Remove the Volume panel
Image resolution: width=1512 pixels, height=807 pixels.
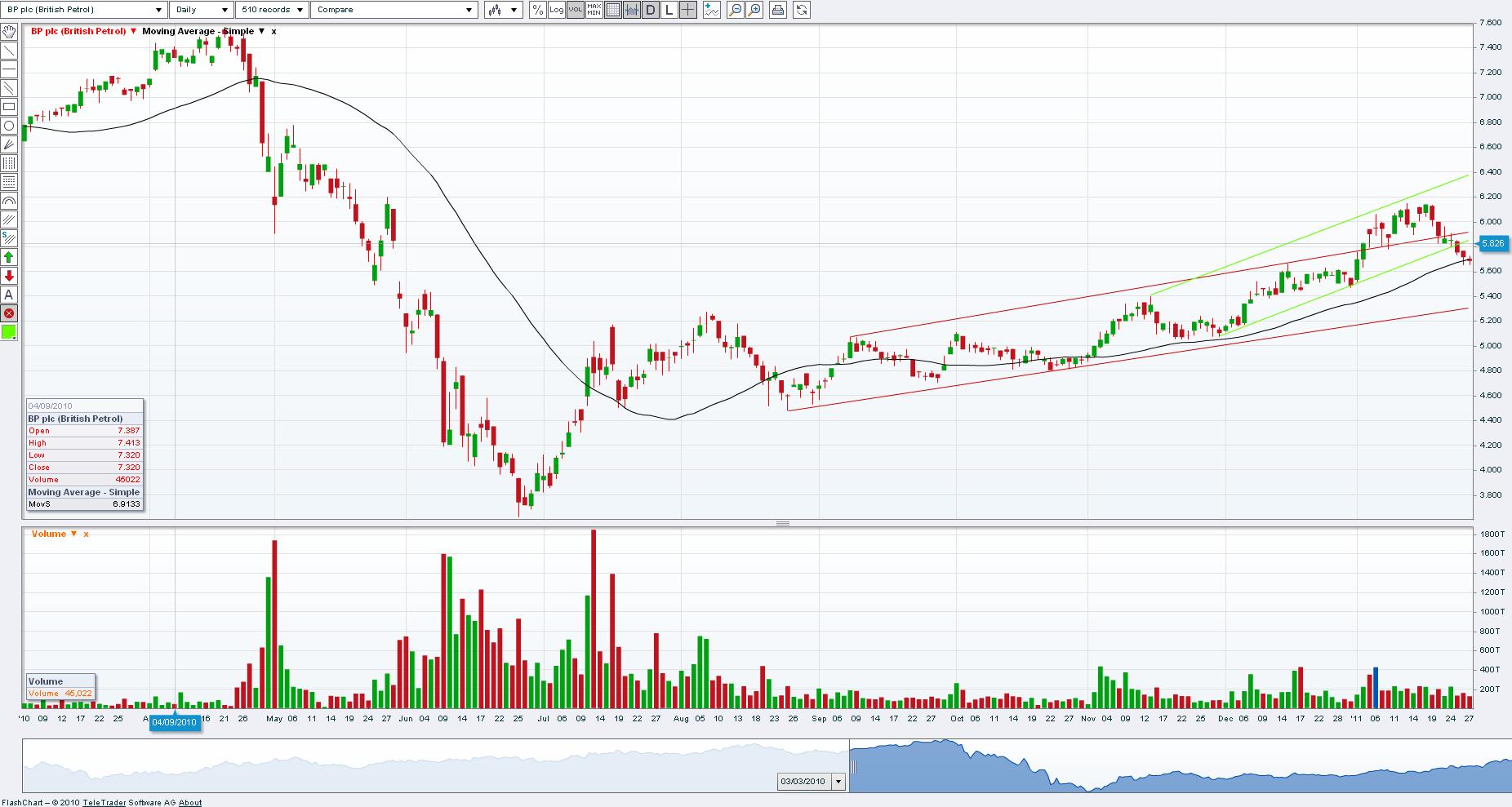click(x=86, y=534)
